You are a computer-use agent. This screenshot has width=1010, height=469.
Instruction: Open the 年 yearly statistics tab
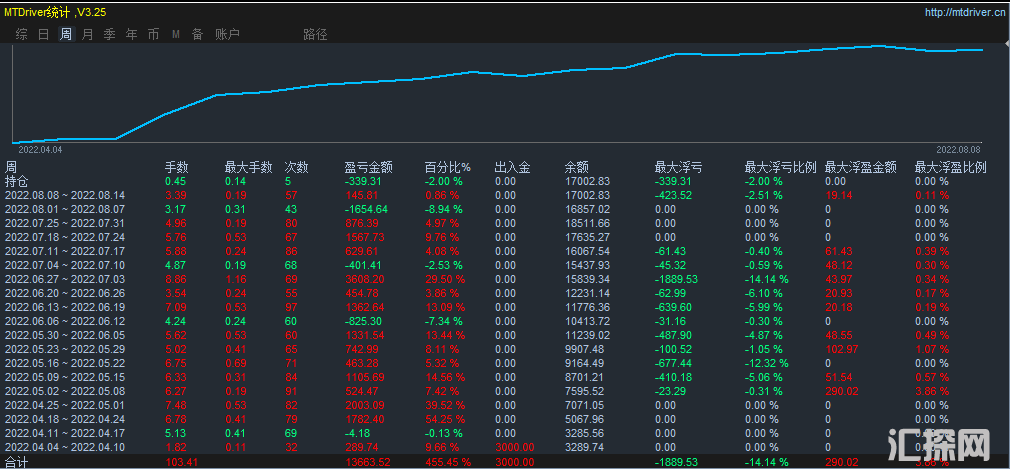pos(131,34)
